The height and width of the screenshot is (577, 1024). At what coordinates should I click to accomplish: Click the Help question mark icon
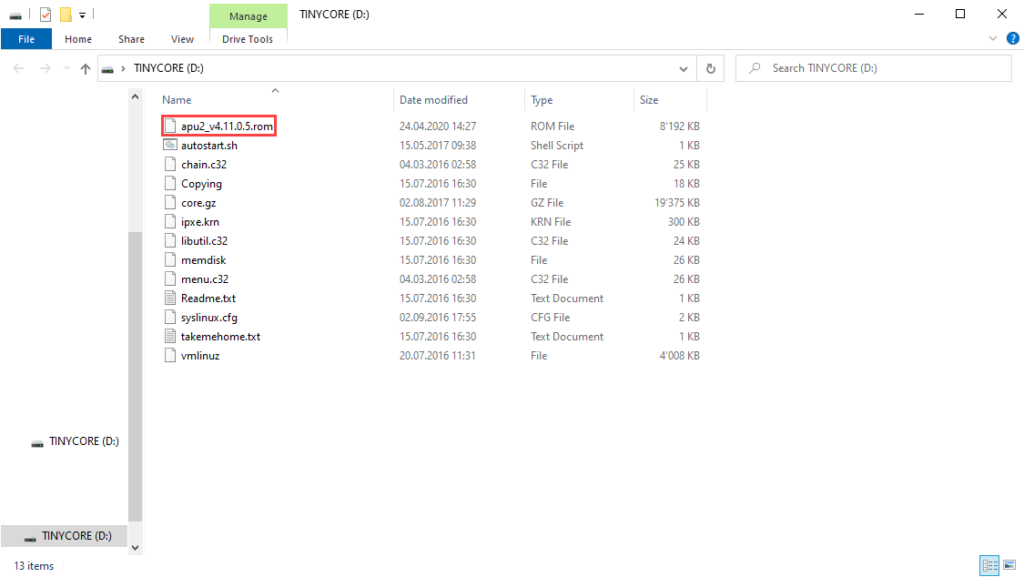point(1011,39)
